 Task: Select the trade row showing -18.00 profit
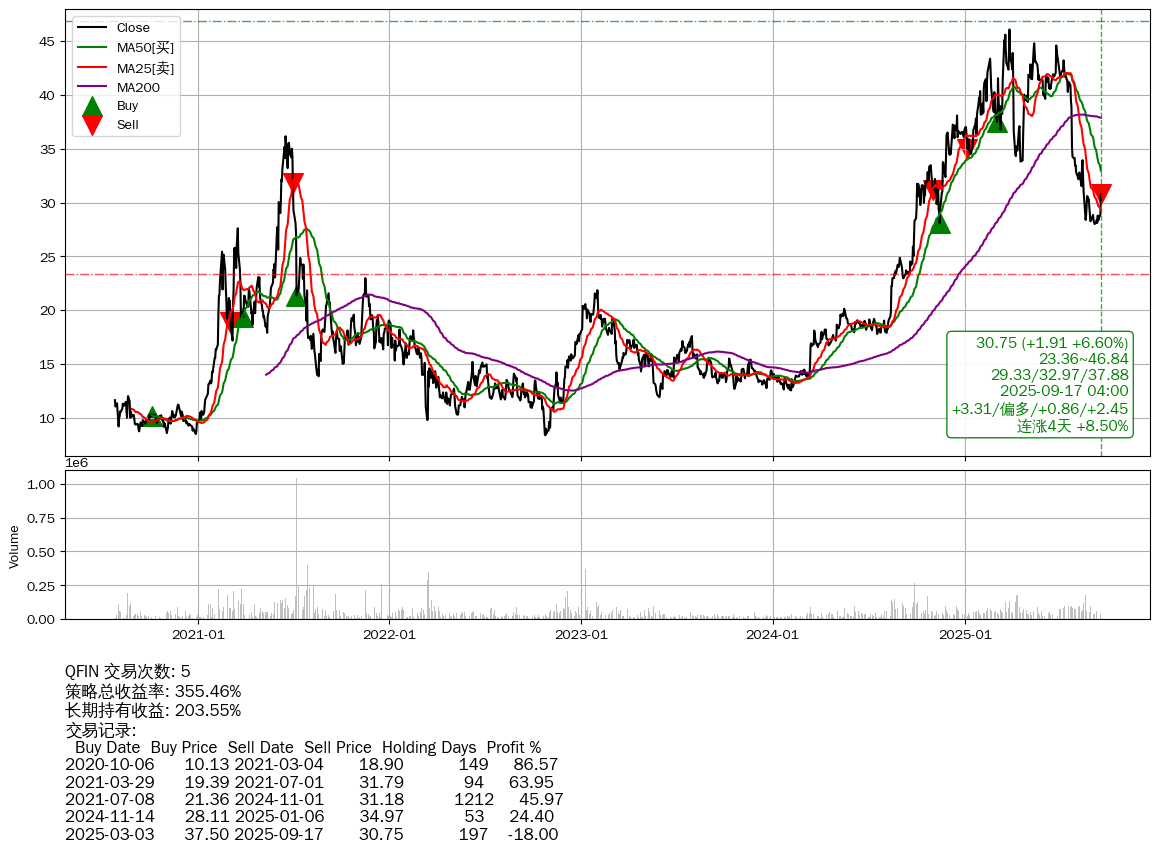[x=311, y=834]
